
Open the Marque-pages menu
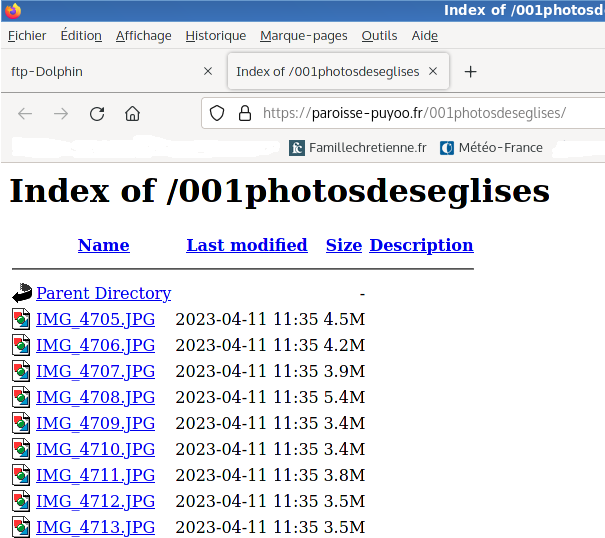point(303,36)
